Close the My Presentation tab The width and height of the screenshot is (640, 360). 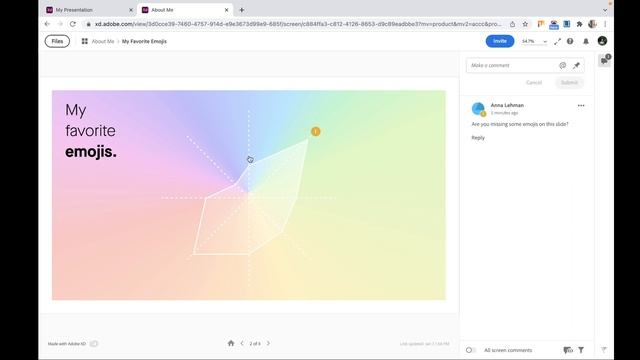(131, 10)
